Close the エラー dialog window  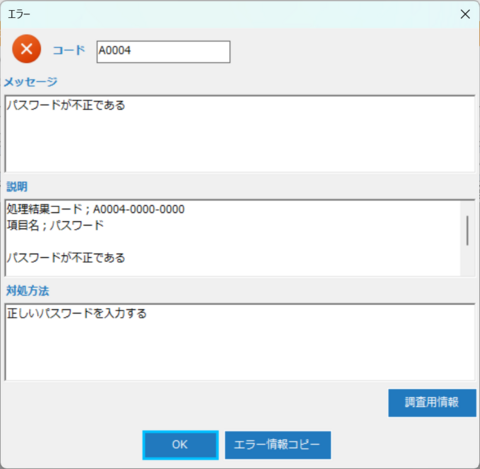tap(465, 14)
